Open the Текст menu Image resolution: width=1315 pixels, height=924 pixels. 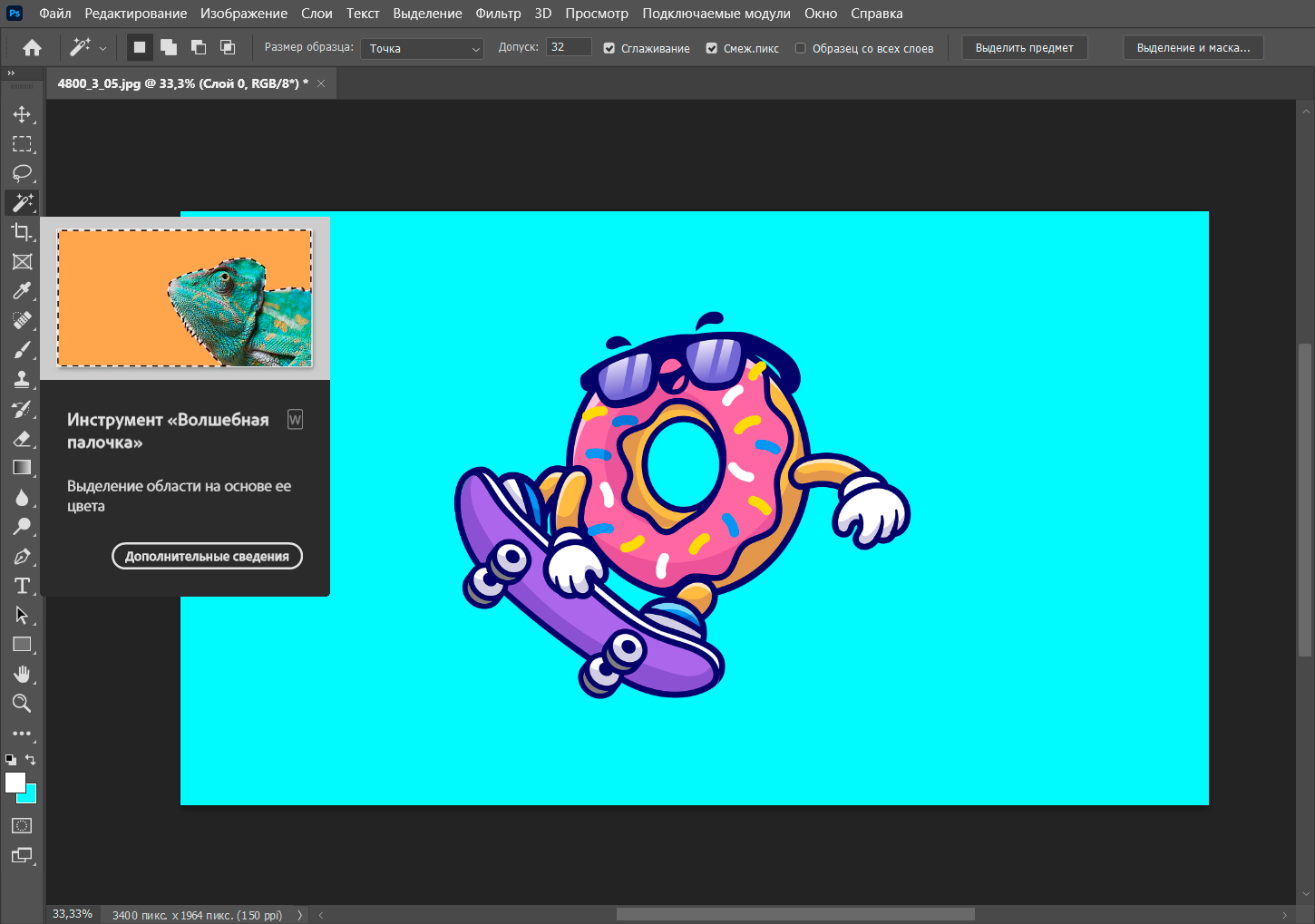363,14
